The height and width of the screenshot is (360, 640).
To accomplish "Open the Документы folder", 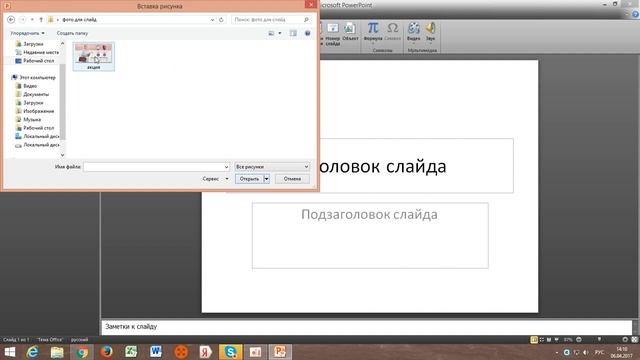I will pyautogui.click(x=32, y=94).
